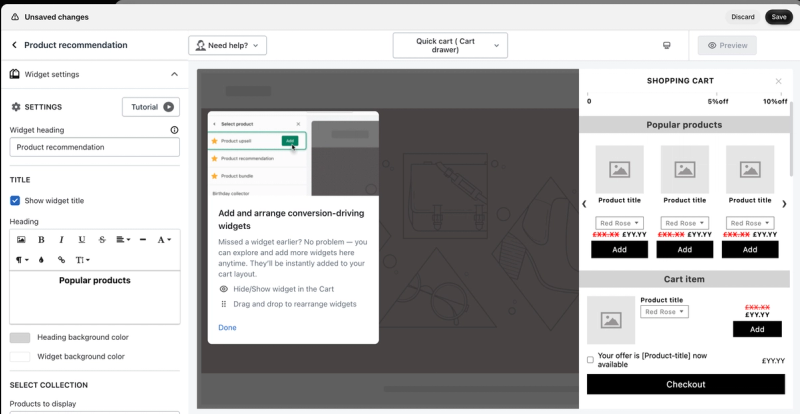Click the Checkout button
Viewport: 800px width, 414px height.
686,384
